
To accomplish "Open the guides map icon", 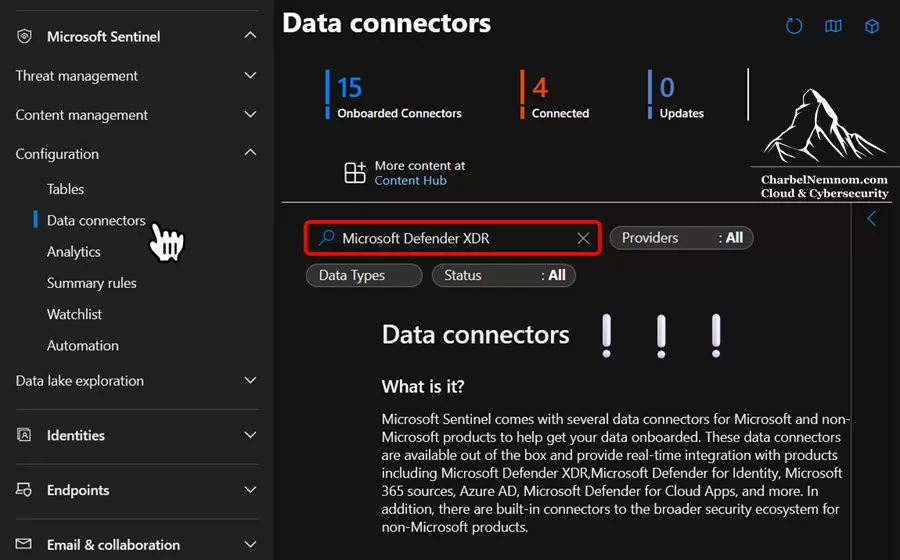I will (833, 26).
